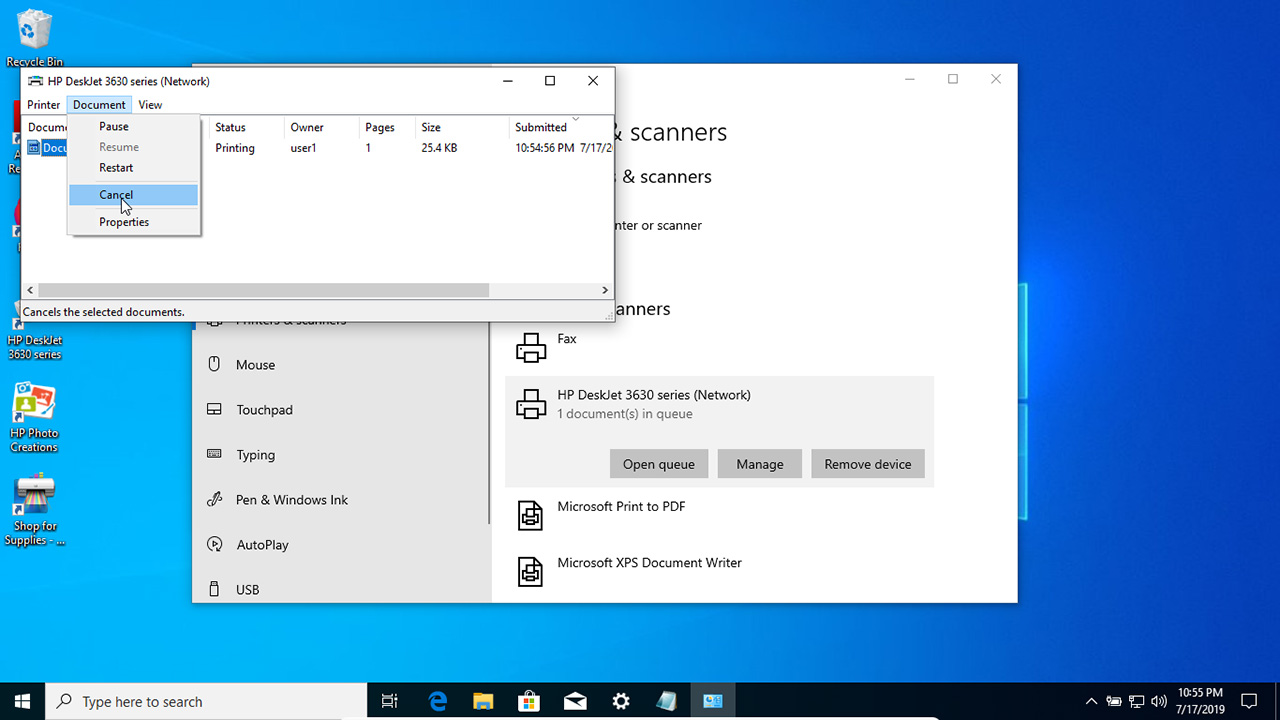Click the horizontal scrollbar thumb in print queue
The height and width of the screenshot is (720, 1280).
(x=263, y=290)
